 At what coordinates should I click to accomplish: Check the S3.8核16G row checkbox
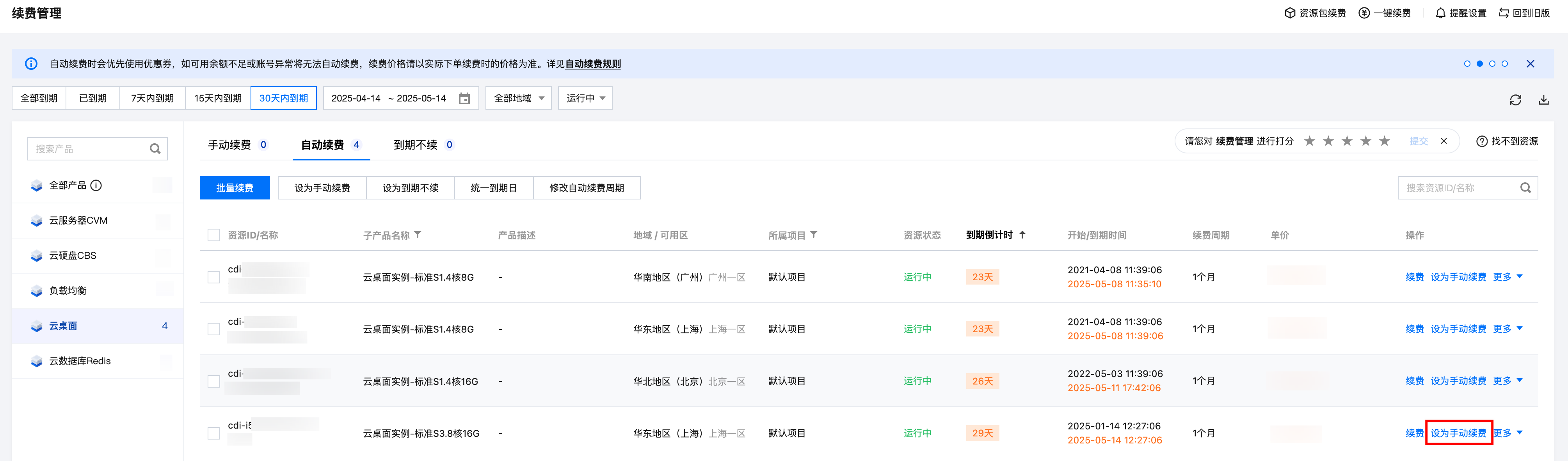click(213, 433)
